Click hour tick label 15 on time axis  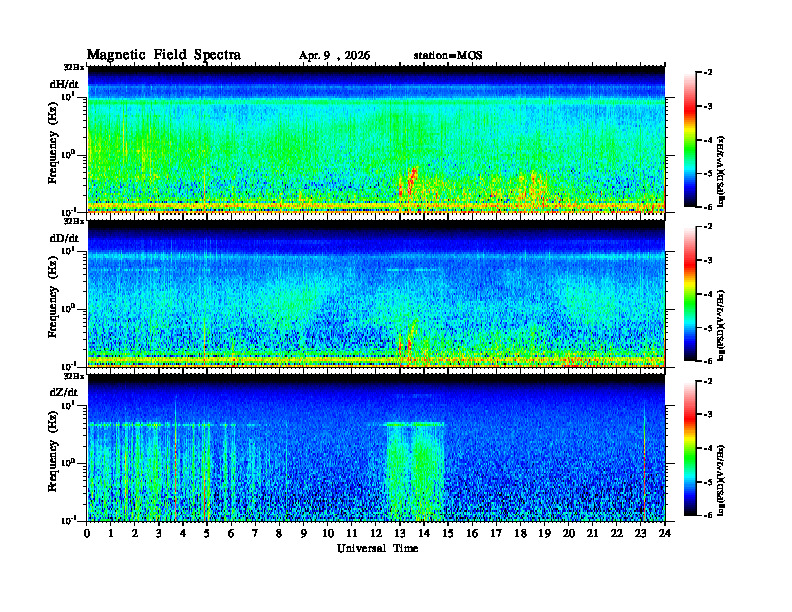pos(448,534)
